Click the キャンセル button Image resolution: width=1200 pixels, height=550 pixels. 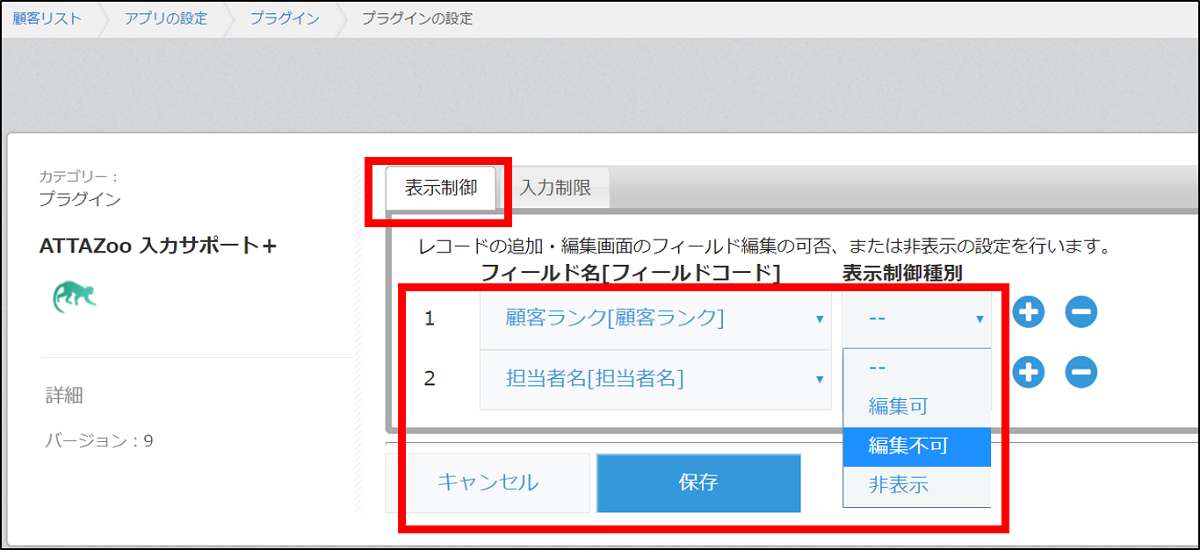coord(488,482)
